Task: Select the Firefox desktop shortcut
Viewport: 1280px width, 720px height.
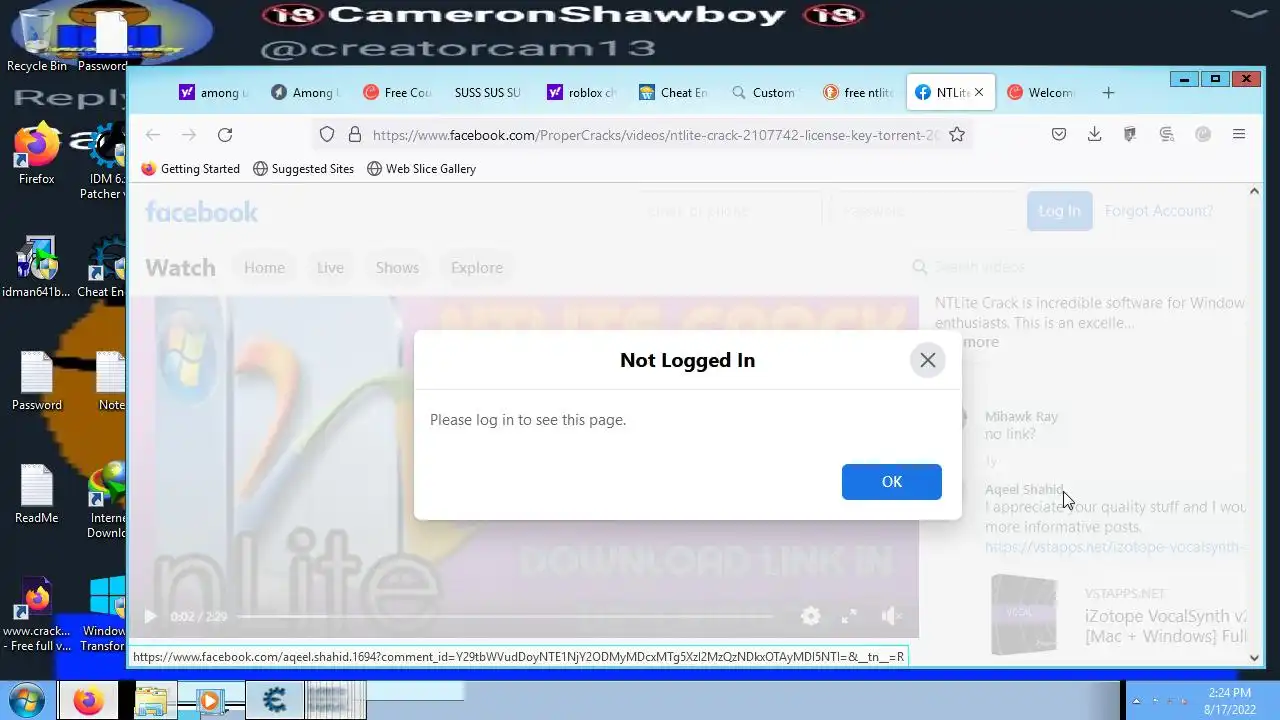Action: 37,153
